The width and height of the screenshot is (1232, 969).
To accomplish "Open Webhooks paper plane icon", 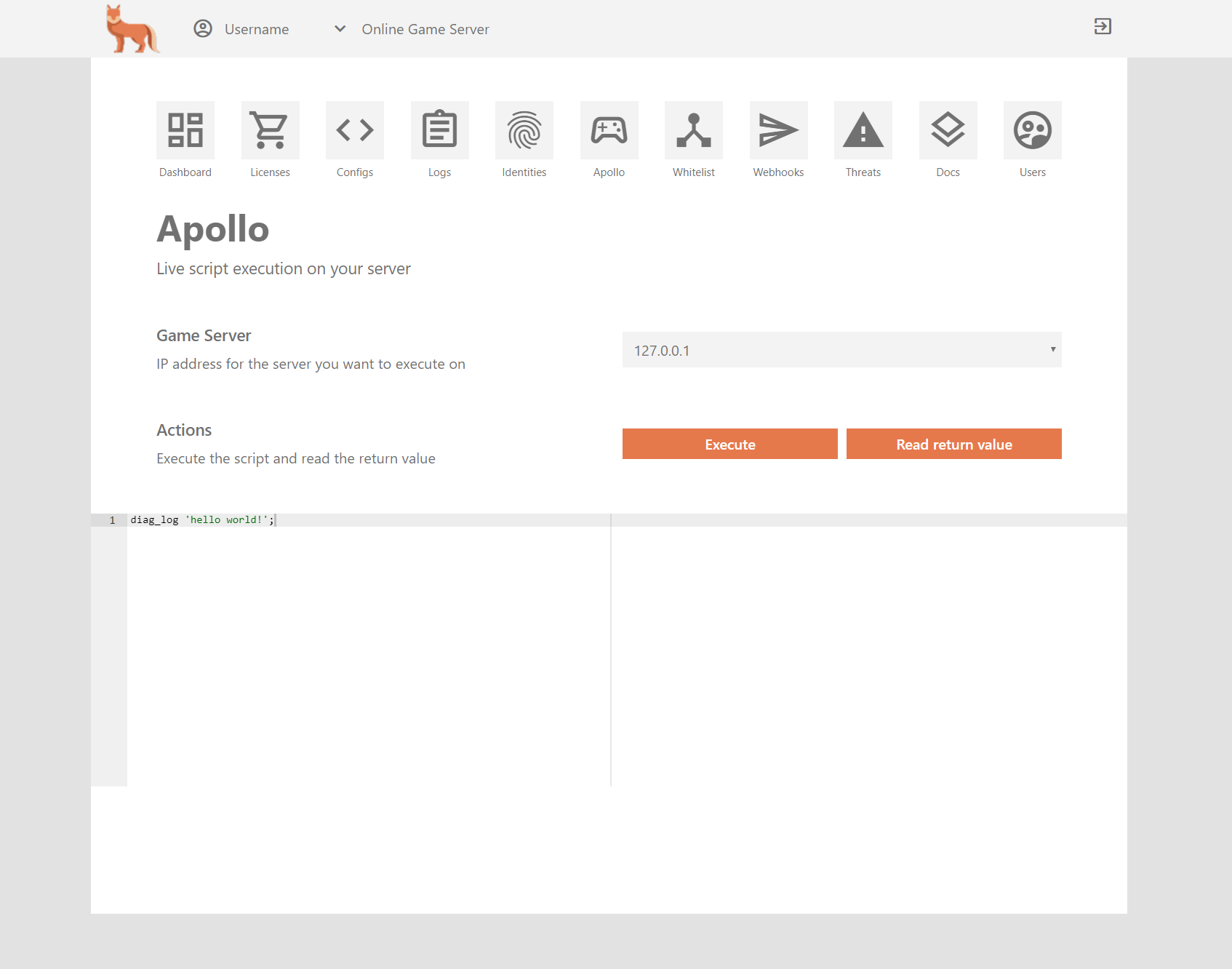I will pos(778,130).
